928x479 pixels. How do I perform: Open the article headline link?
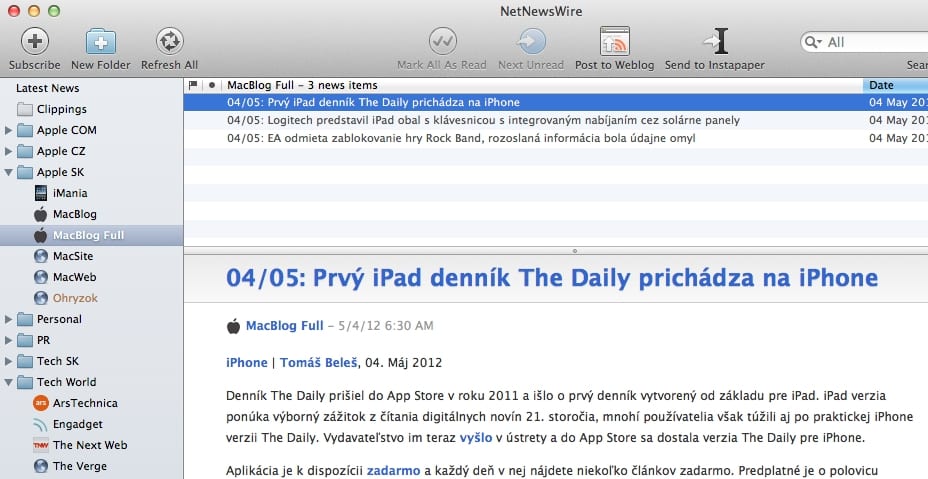552,278
